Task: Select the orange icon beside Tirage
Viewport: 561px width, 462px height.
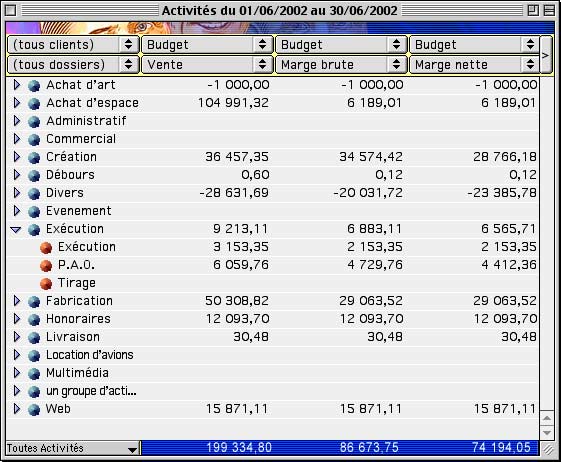Action: pos(46,283)
